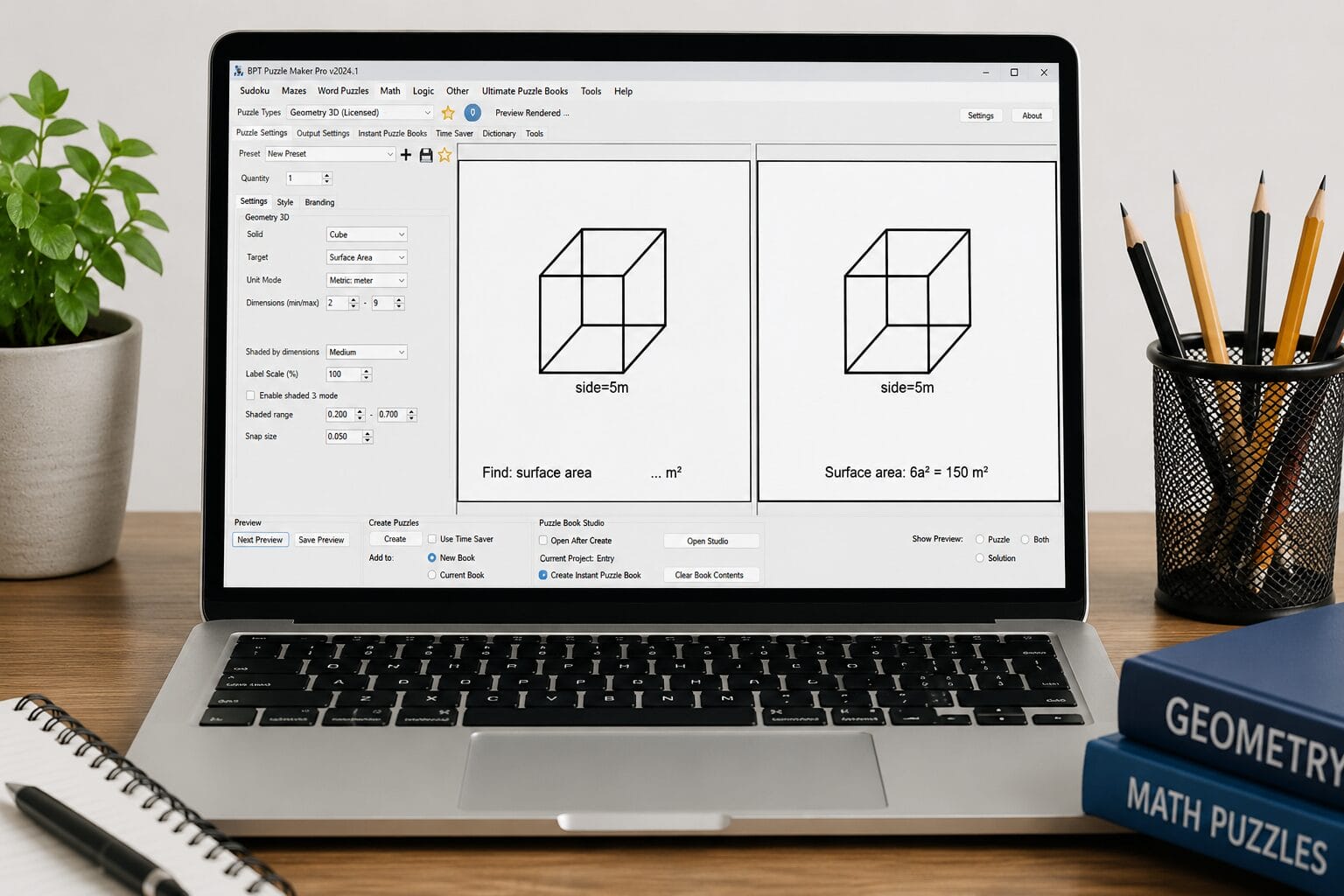The width and height of the screenshot is (1344, 896).
Task: Check the Open After Create option
Action: click(x=543, y=541)
